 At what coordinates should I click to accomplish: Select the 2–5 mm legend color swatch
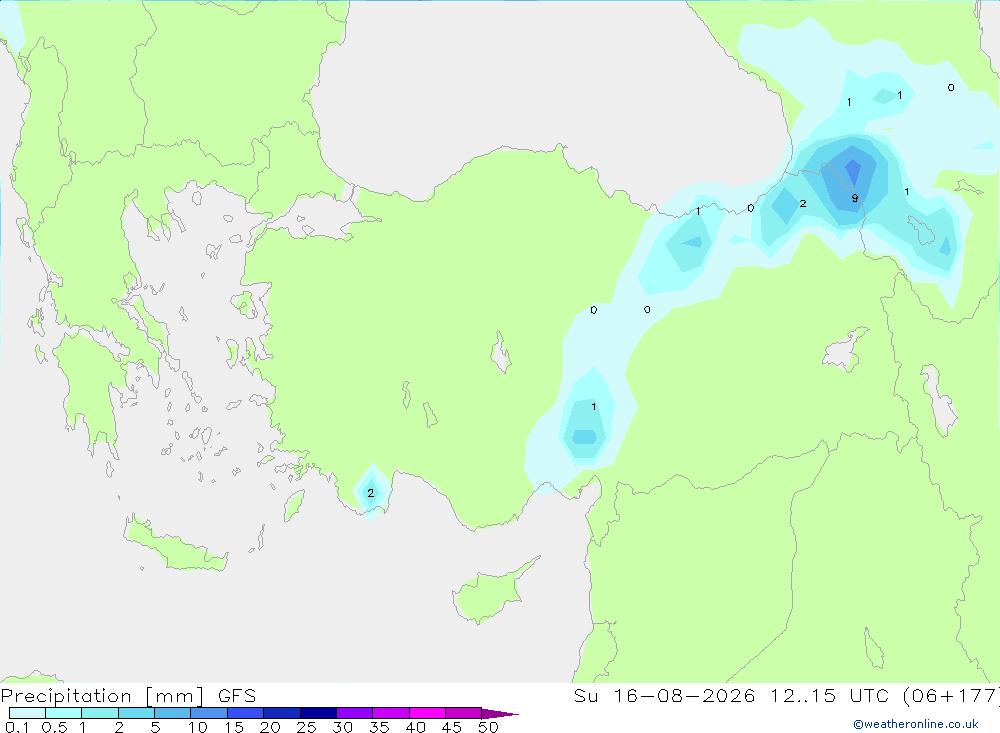coord(136,713)
